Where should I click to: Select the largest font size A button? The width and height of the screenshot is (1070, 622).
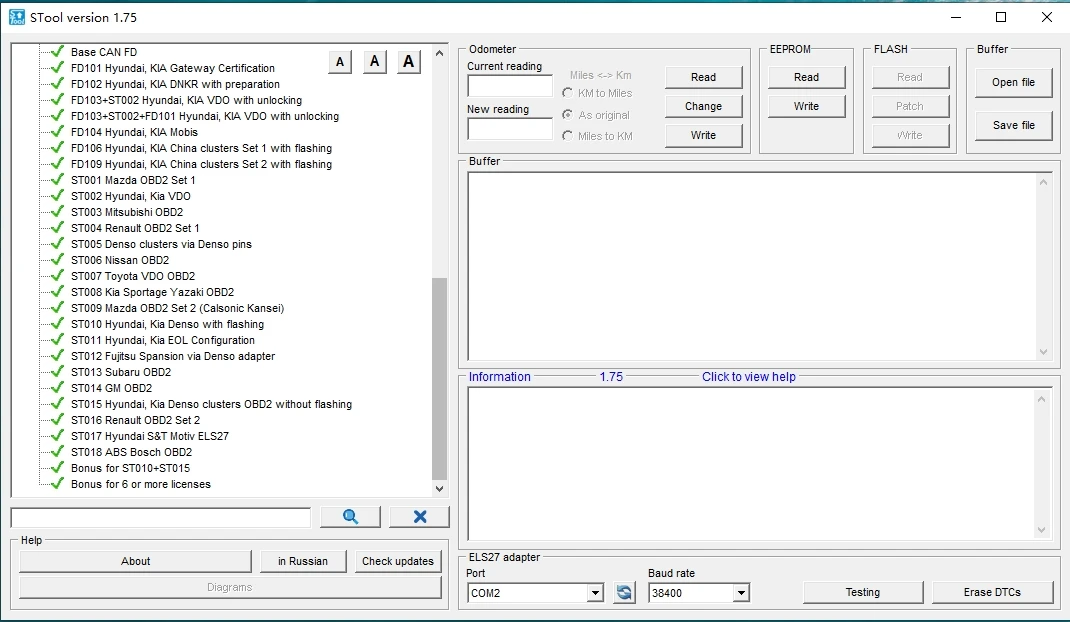408,62
